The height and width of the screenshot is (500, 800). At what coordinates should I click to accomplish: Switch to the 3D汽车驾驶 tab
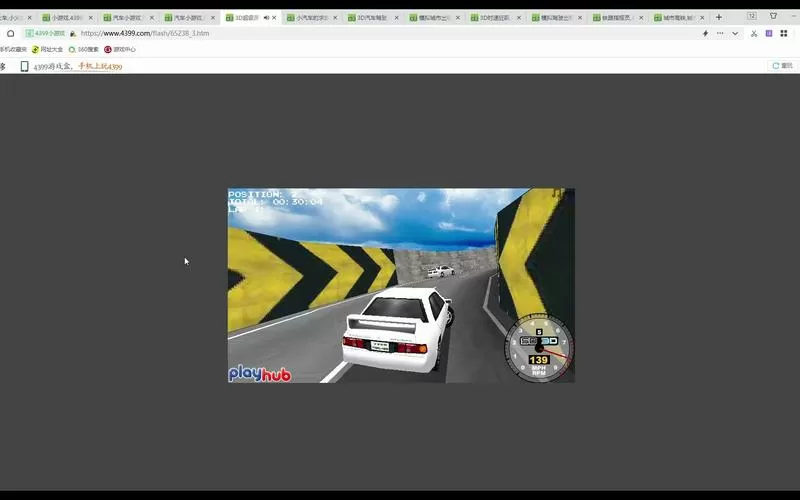[x=372, y=17]
